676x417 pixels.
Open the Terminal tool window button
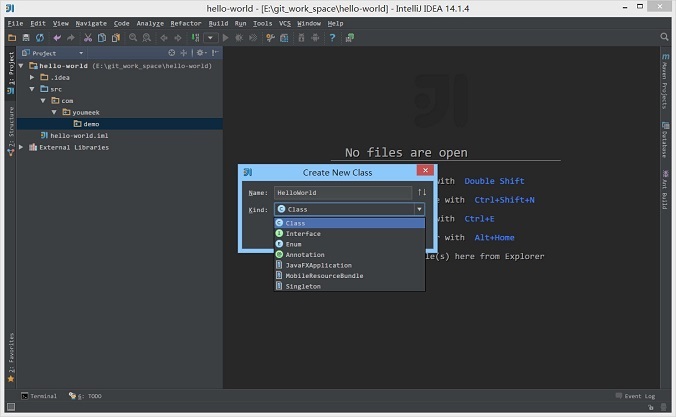pyautogui.click(x=39, y=396)
